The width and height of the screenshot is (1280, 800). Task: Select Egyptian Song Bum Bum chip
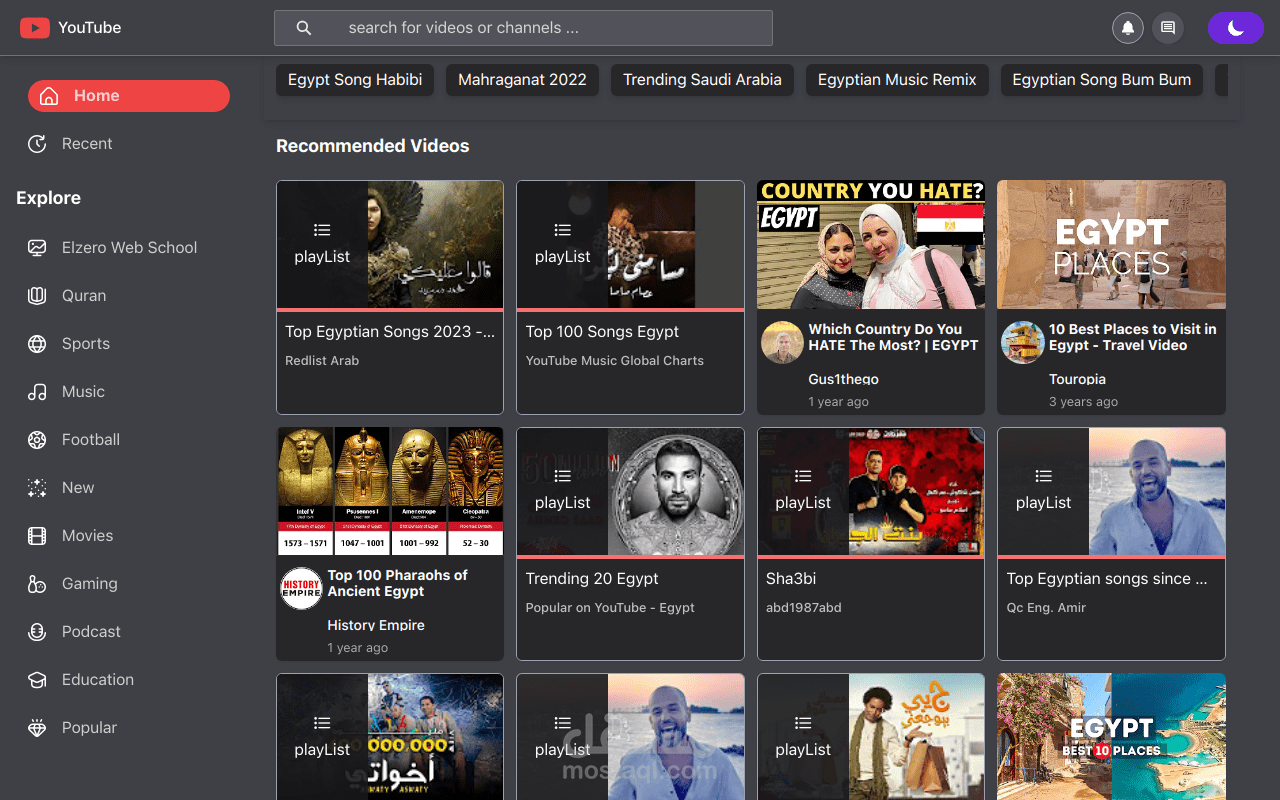pyautogui.click(x=1101, y=80)
